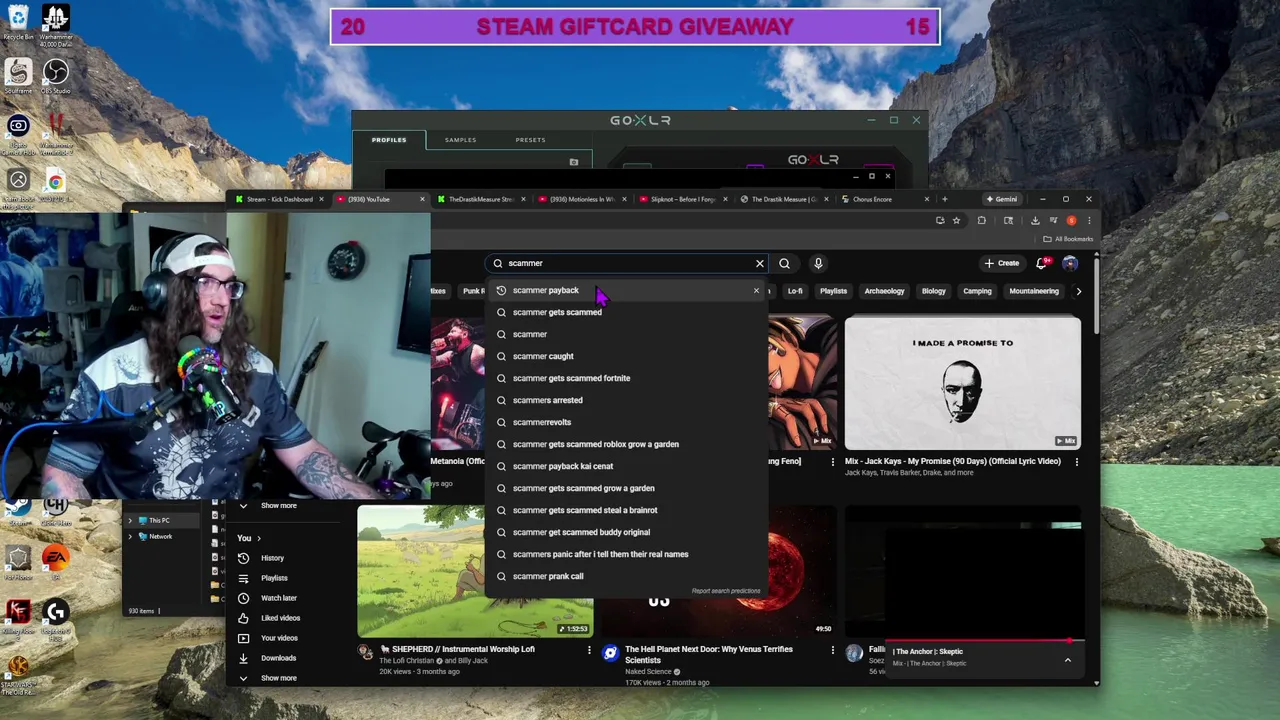
Task: Open Chrome three-dot menu
Action: click(x=1089, y=221)
